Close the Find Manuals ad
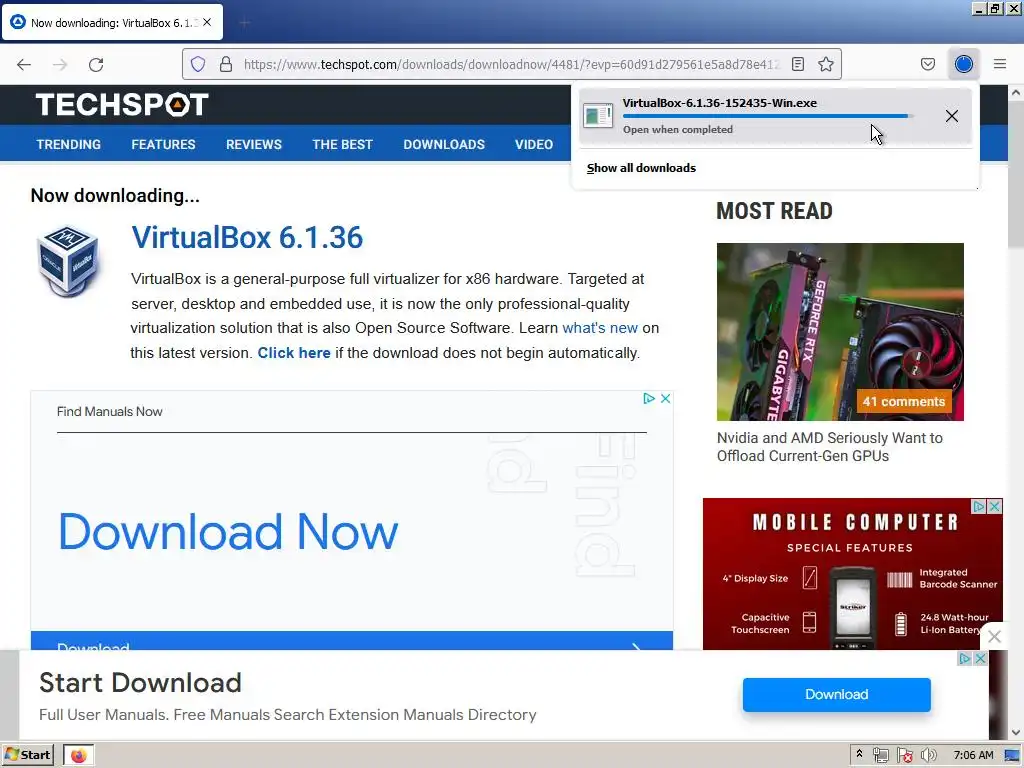The height and width of the screenshot is (768, 1024). (665, 398)
